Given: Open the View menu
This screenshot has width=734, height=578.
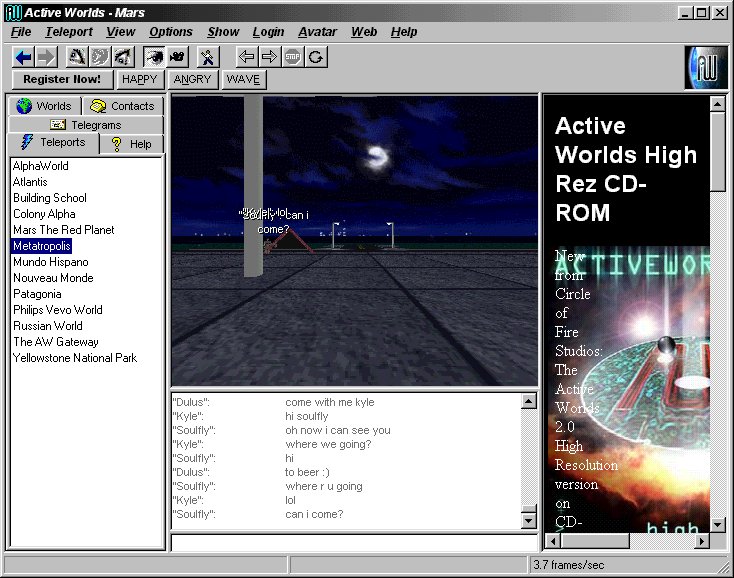Looking at the screenshot, I should point(120,32).
